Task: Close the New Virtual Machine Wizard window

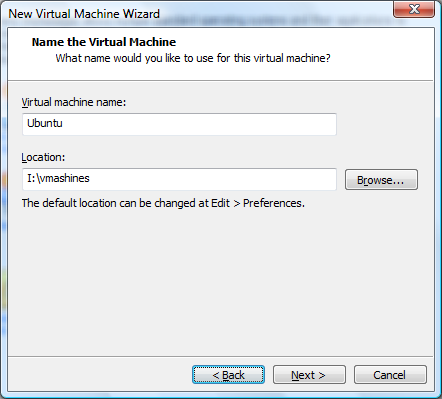Action: click(414, 9)
